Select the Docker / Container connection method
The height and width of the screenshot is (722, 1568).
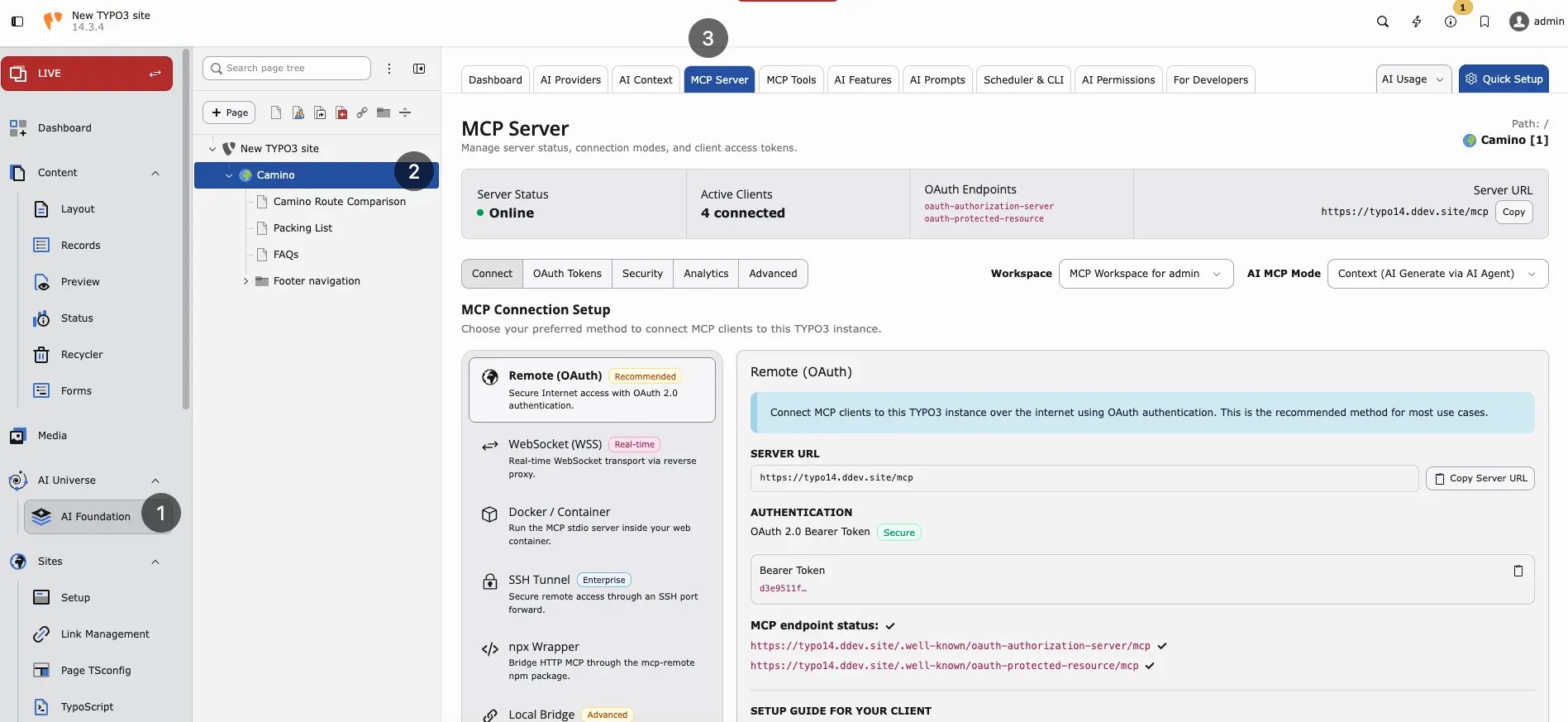tap(592, 526)
